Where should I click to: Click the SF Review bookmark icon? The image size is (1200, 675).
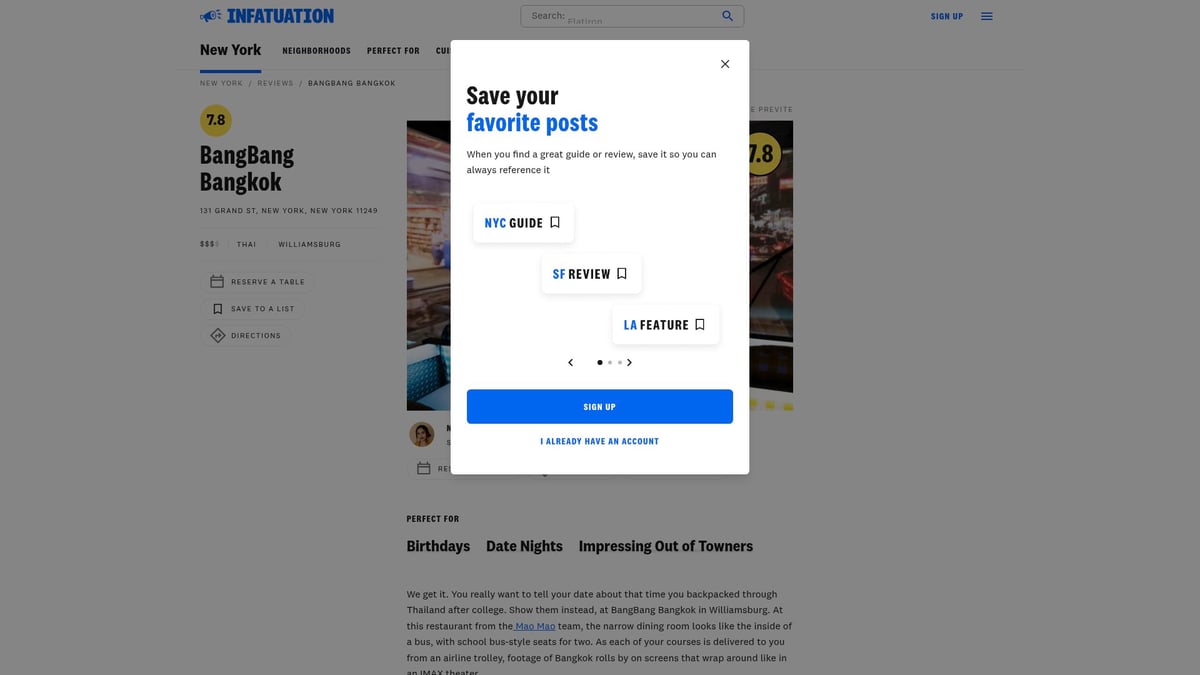[x=622, y=273]
